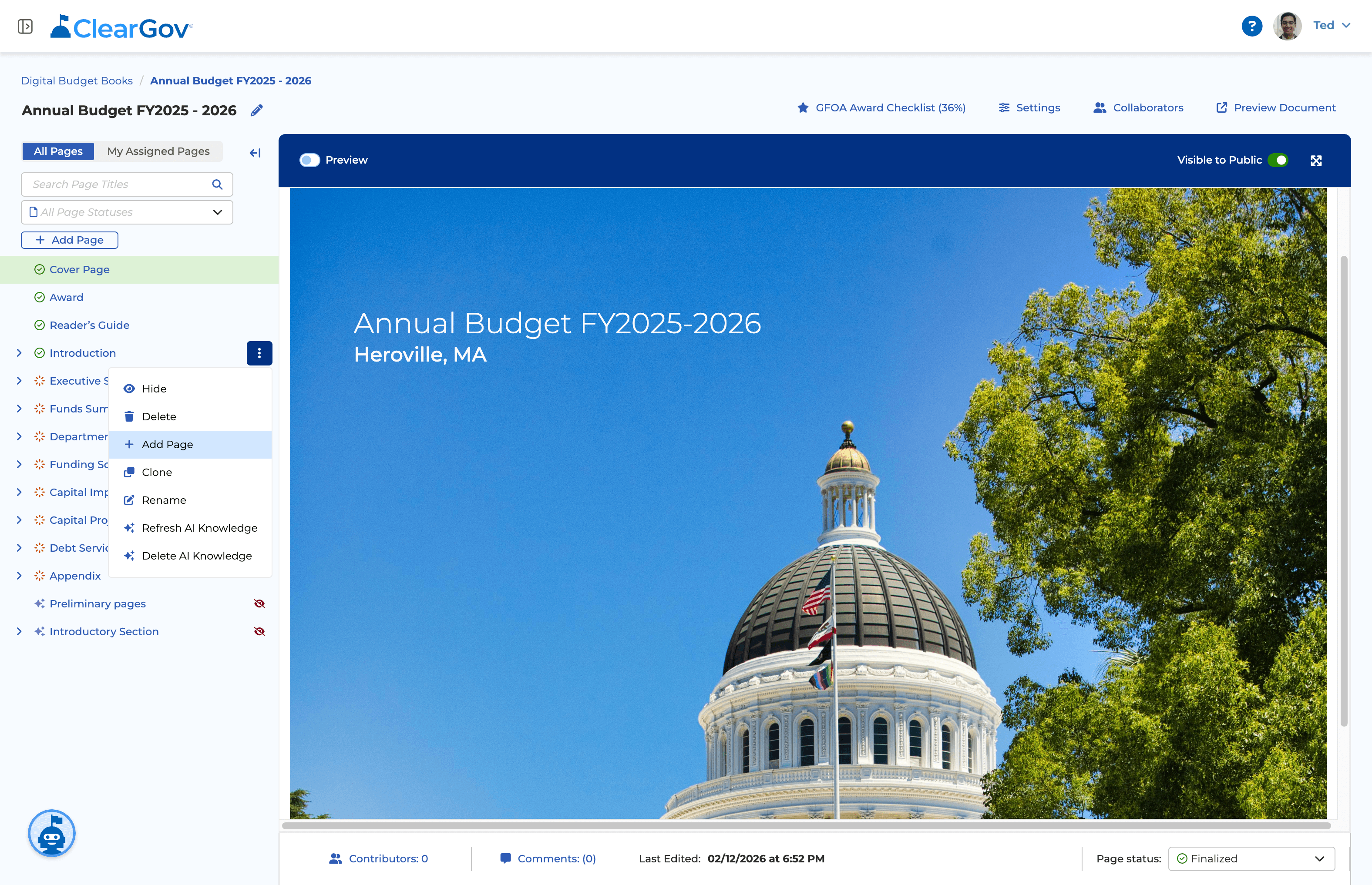
Task: Toggle the Preview switch on
Action: (309, 160)
